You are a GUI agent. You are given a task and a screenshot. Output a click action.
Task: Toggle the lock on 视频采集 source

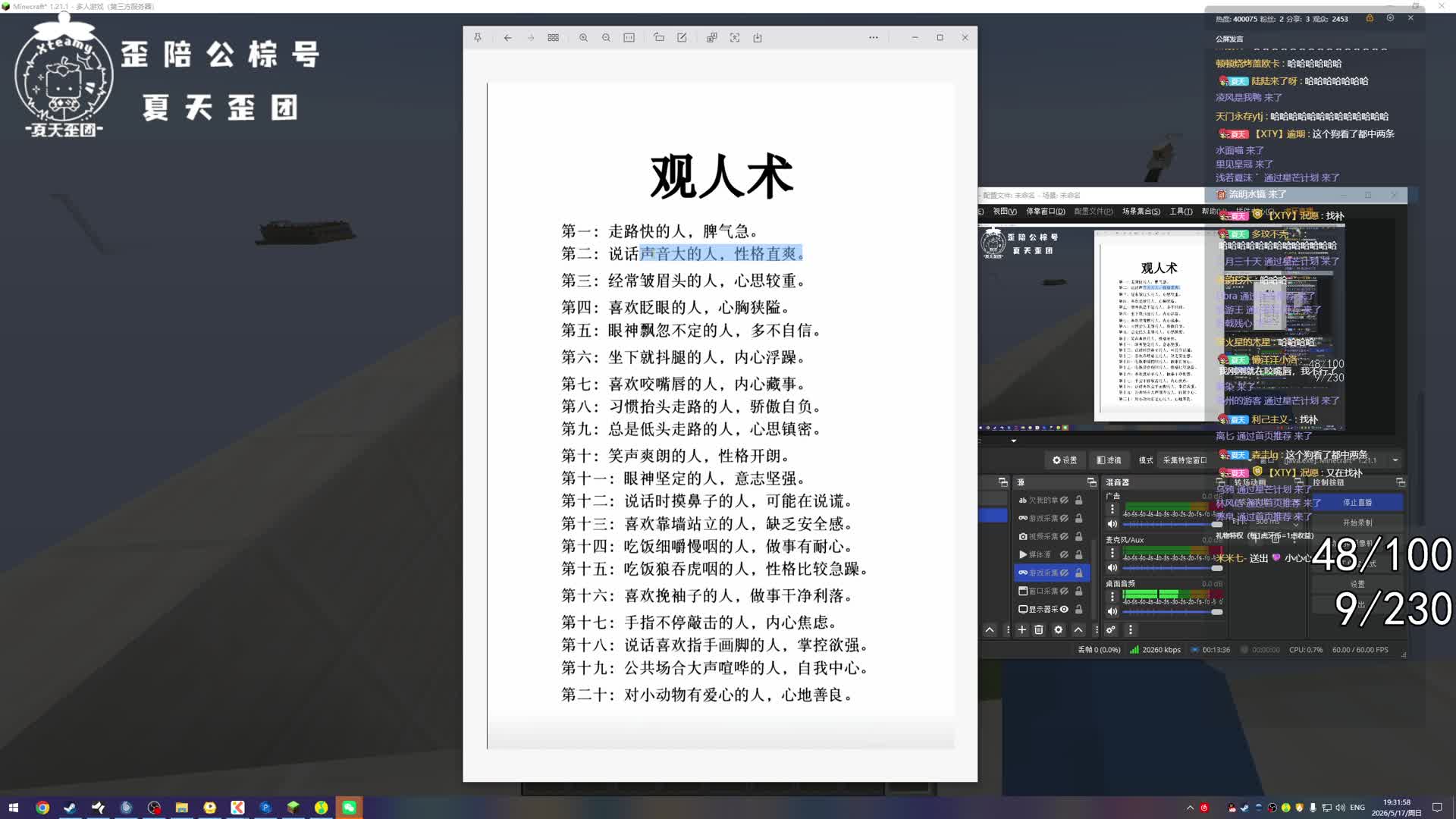[1078, 536]
